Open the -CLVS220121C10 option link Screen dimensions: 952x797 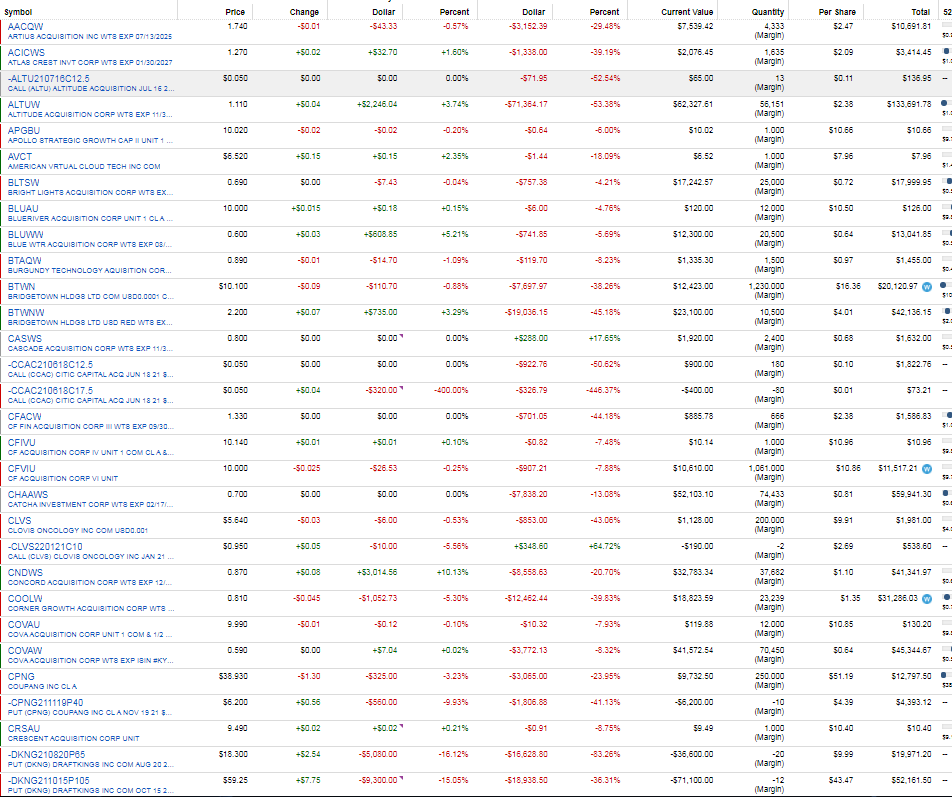coord(45,547)
